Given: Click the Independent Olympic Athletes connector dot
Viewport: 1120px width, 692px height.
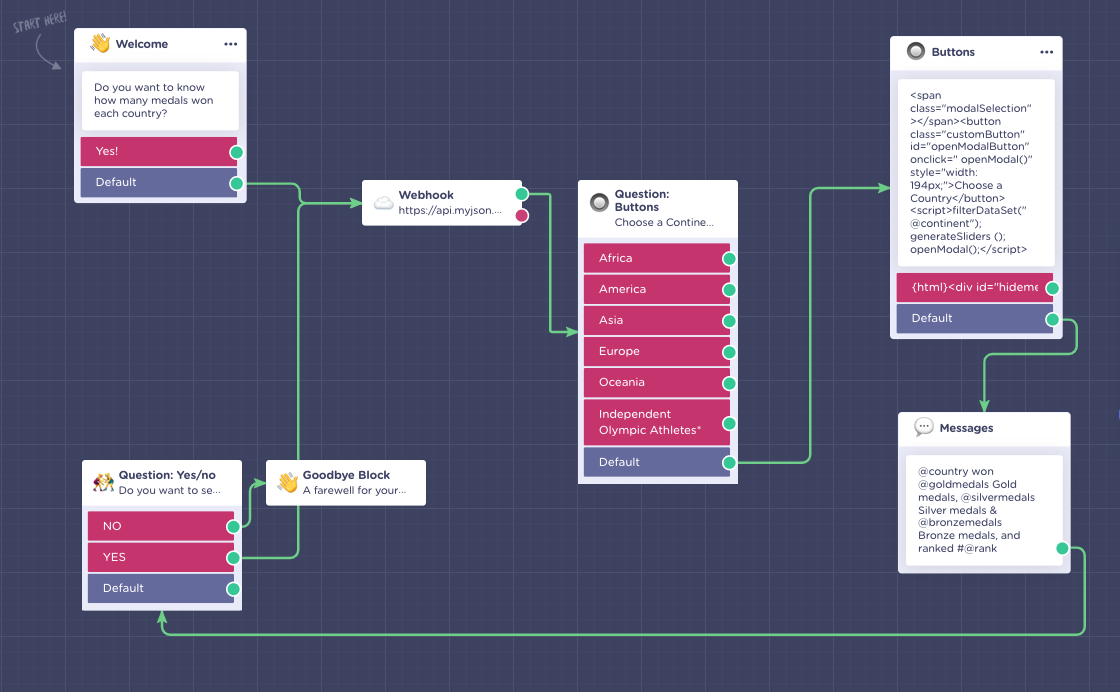Looking at the screenshot, I should tap(729, 423).
